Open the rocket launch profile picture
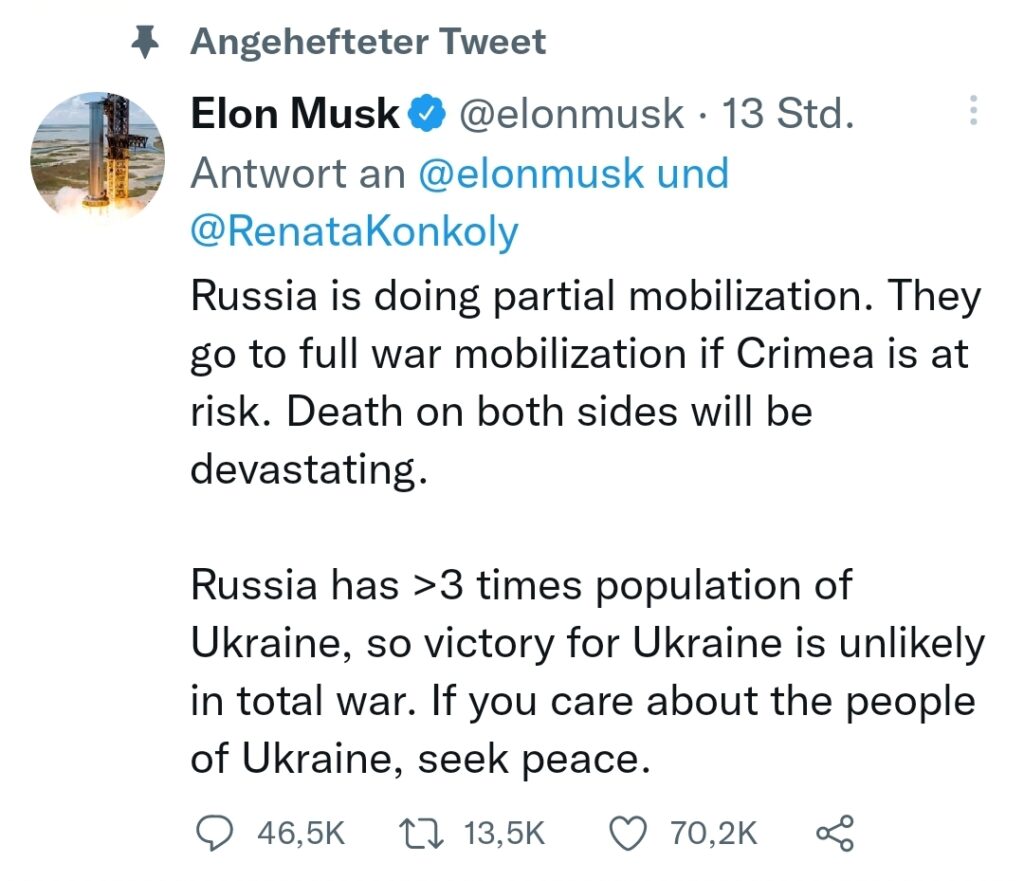This screenshot has width=1024, height=881. click(98, 158)
